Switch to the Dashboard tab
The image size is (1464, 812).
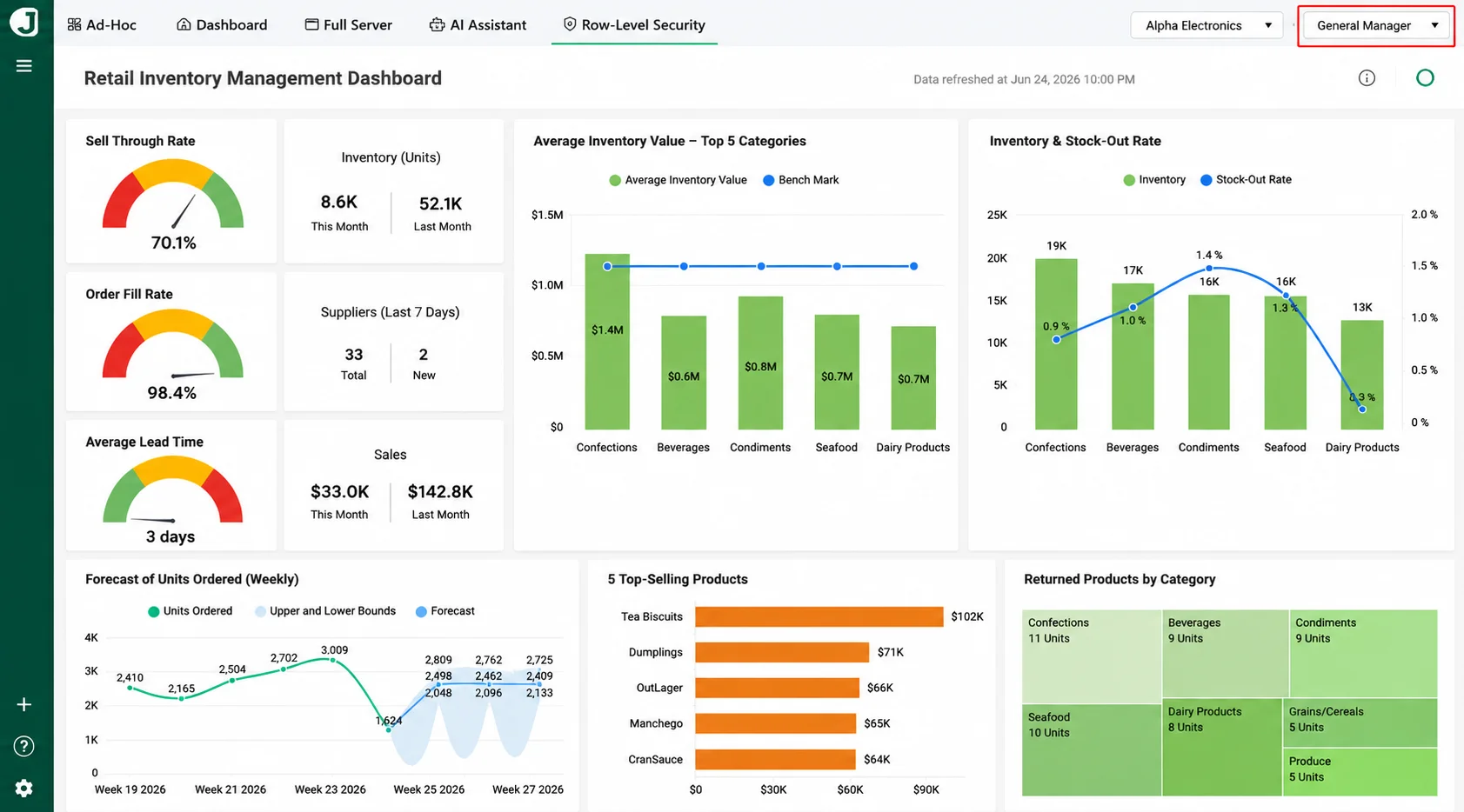coord(222,24)
